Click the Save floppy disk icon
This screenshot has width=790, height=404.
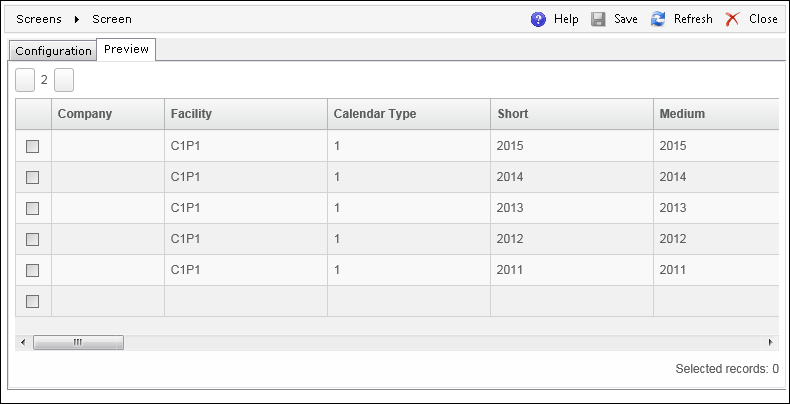point(598,19)
